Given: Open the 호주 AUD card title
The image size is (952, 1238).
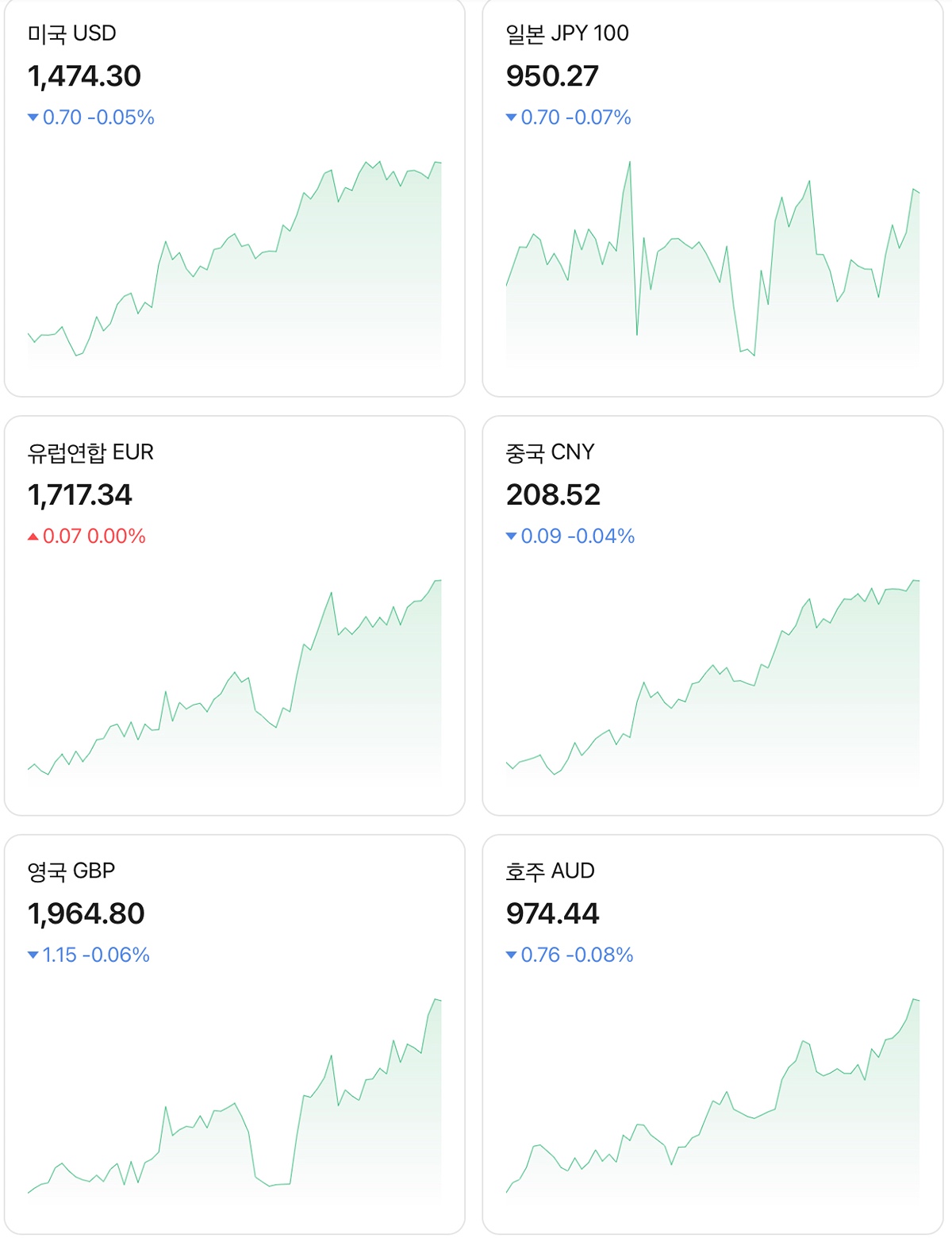Looking at the screenshot, I should pyautogui.click(x=550, y=871).
